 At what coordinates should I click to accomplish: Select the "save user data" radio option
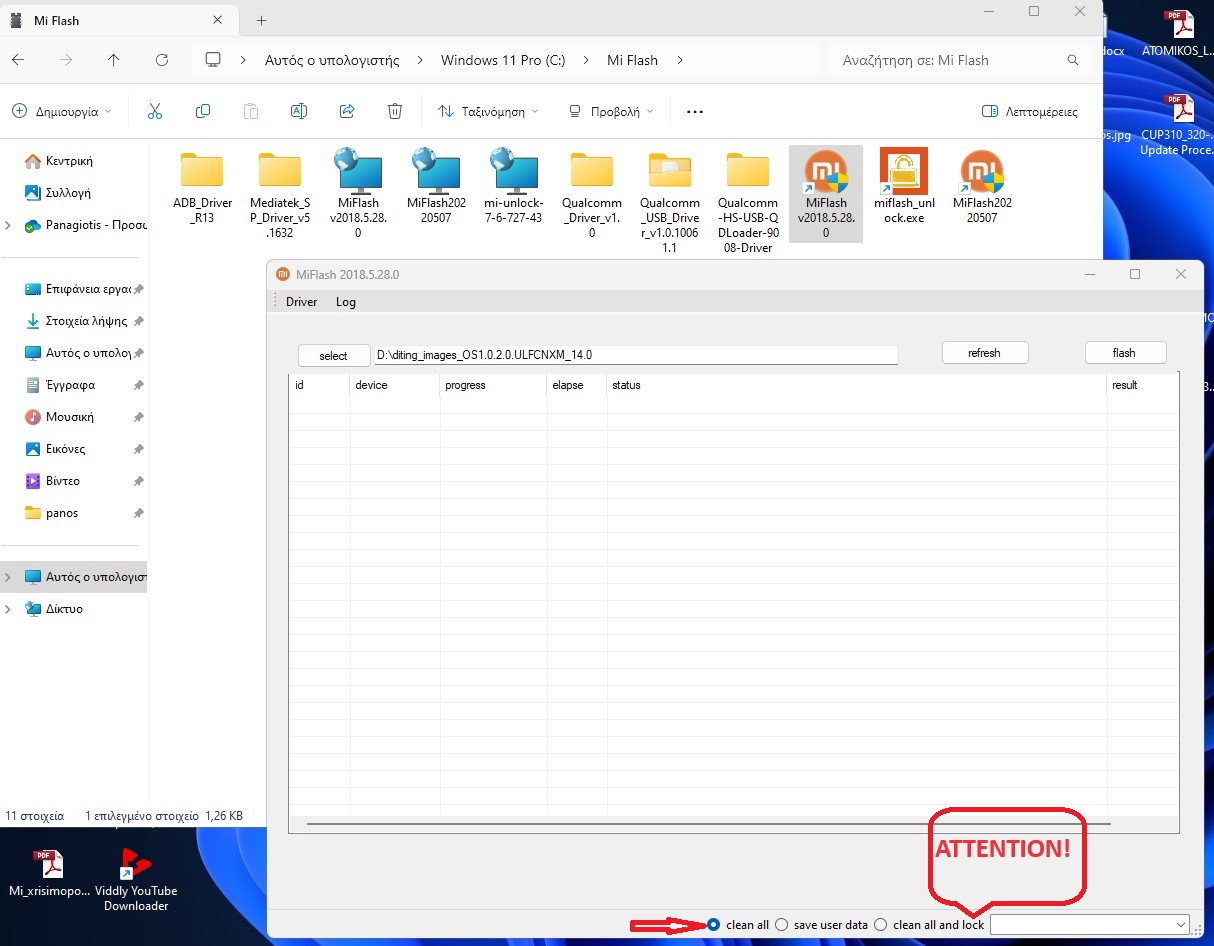tap(782, 925)
